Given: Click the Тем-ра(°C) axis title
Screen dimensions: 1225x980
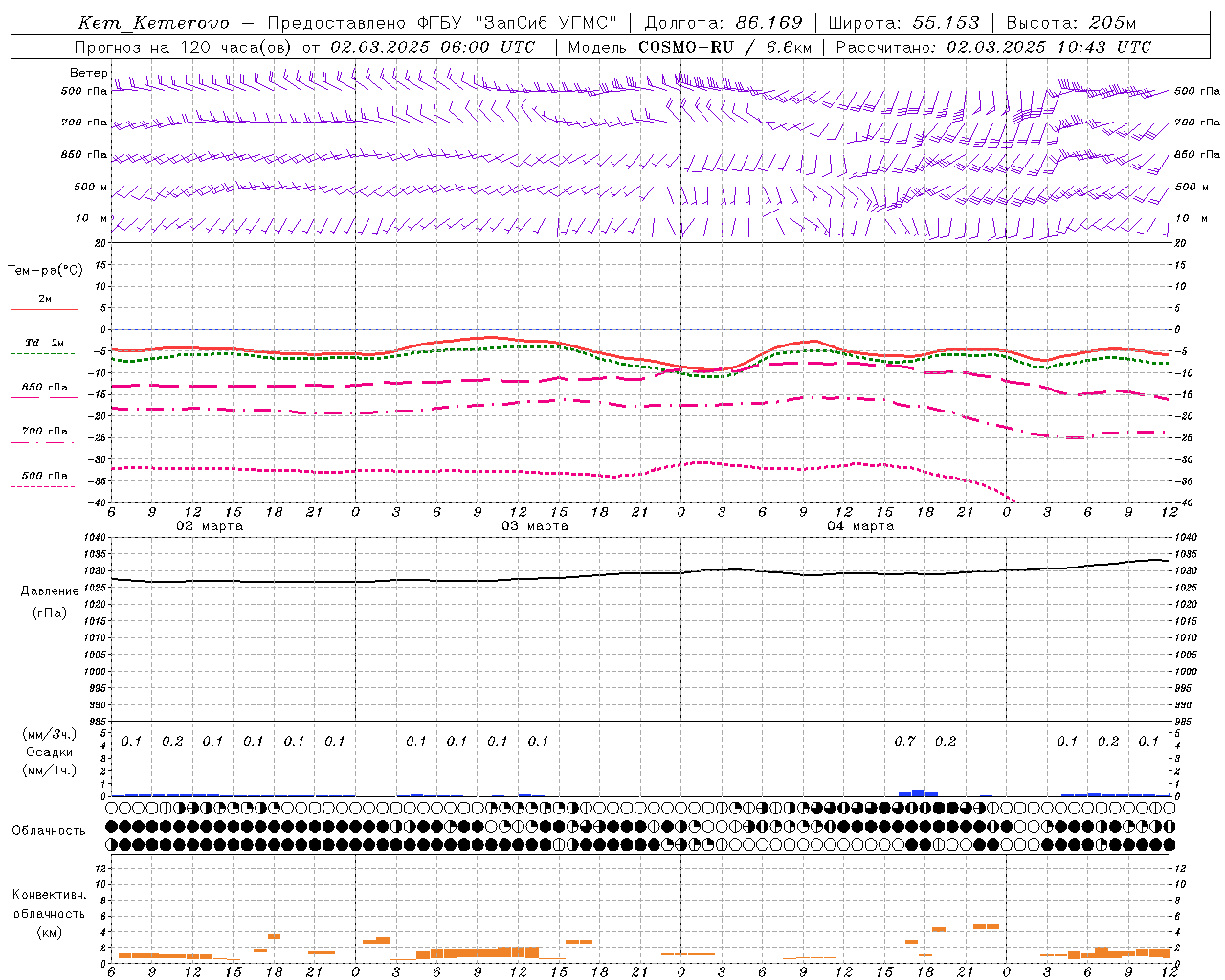Looking at the screenshot, I should (45, 271).
